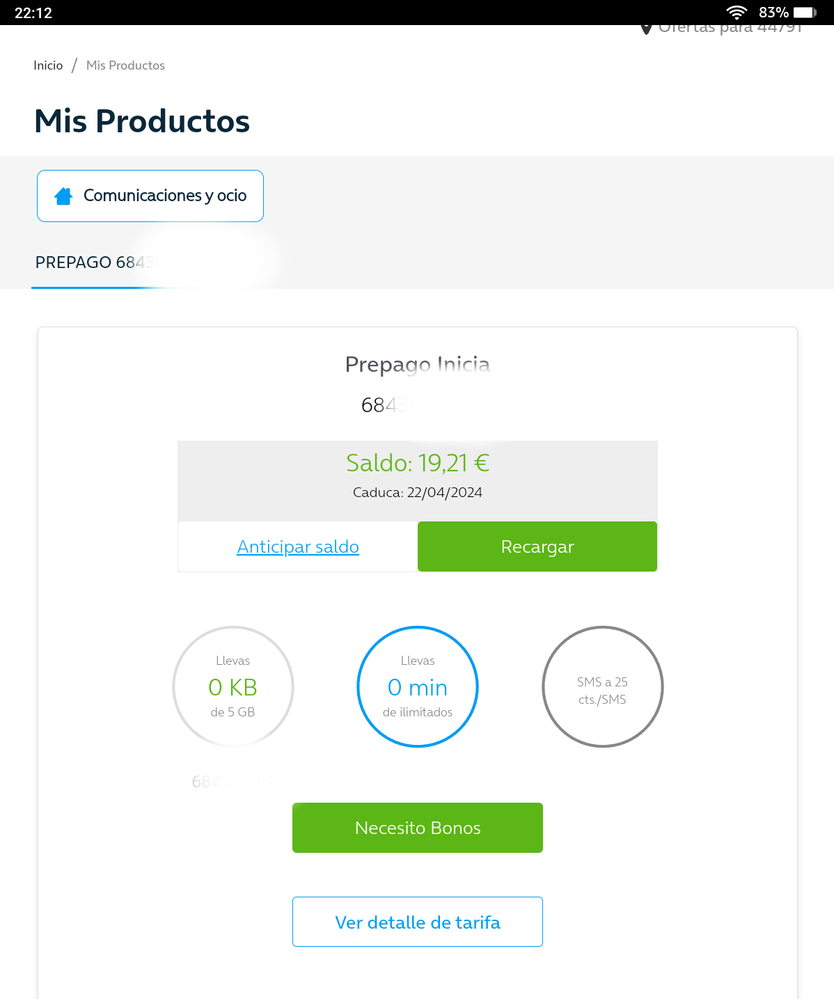
Task: Open the 0 min calls usage circle
Action: 417,687
